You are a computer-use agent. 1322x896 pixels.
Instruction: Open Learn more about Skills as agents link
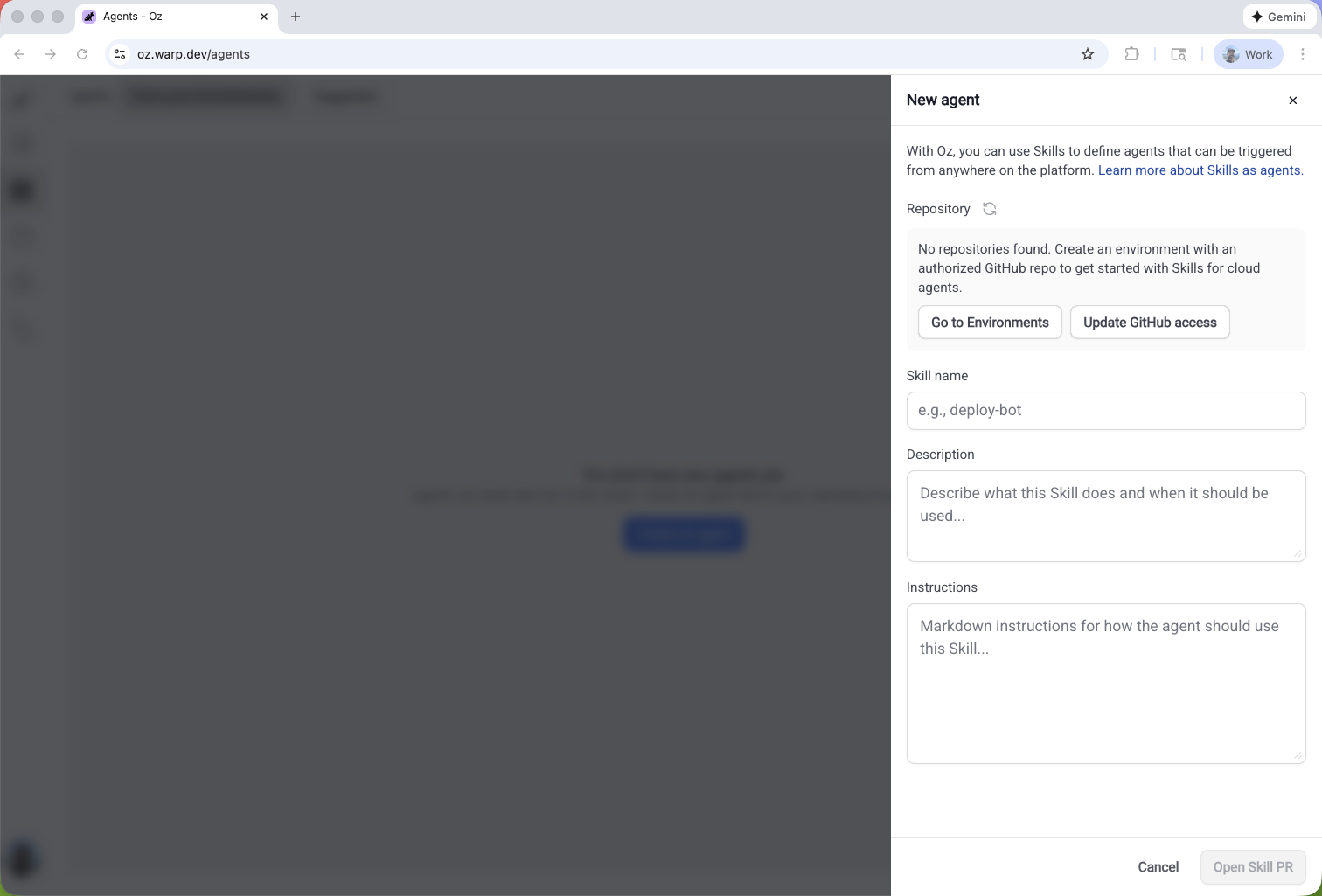1200,170
